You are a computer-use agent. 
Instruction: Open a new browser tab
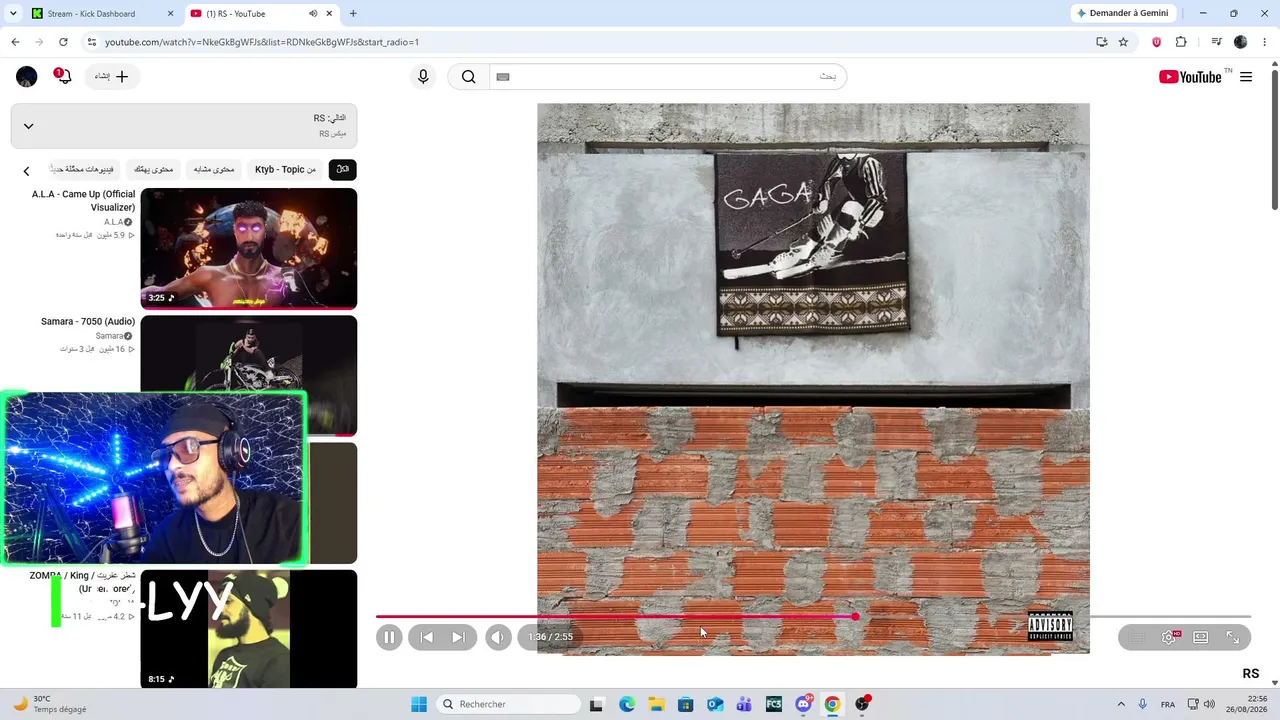click(353, 14)
